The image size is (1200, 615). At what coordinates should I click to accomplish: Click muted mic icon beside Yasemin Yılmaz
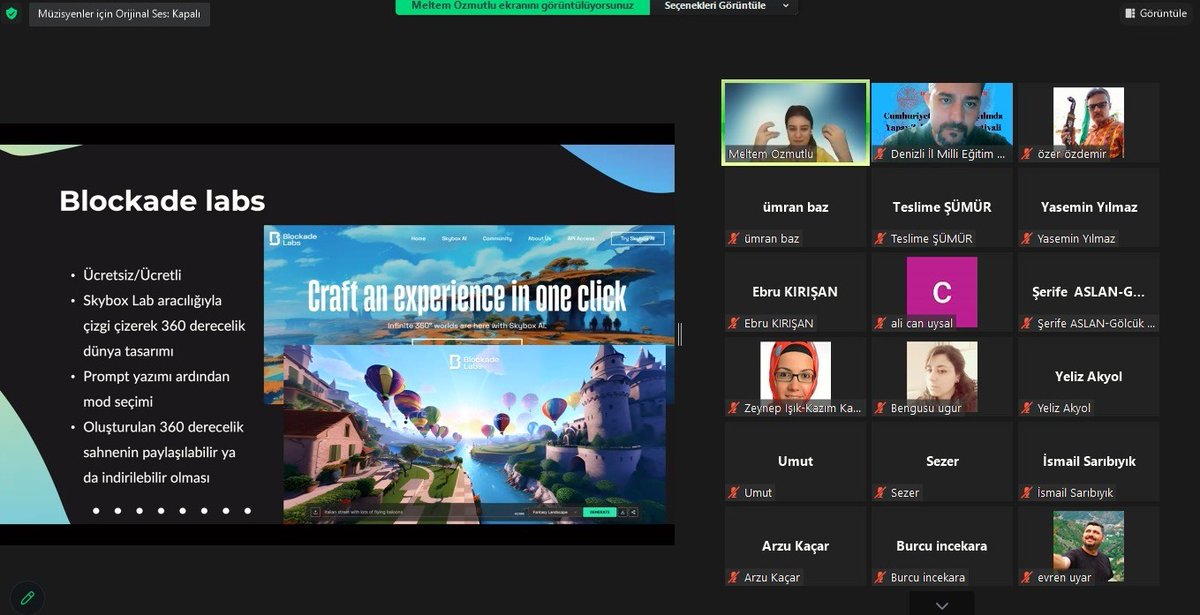[1028, 239]
